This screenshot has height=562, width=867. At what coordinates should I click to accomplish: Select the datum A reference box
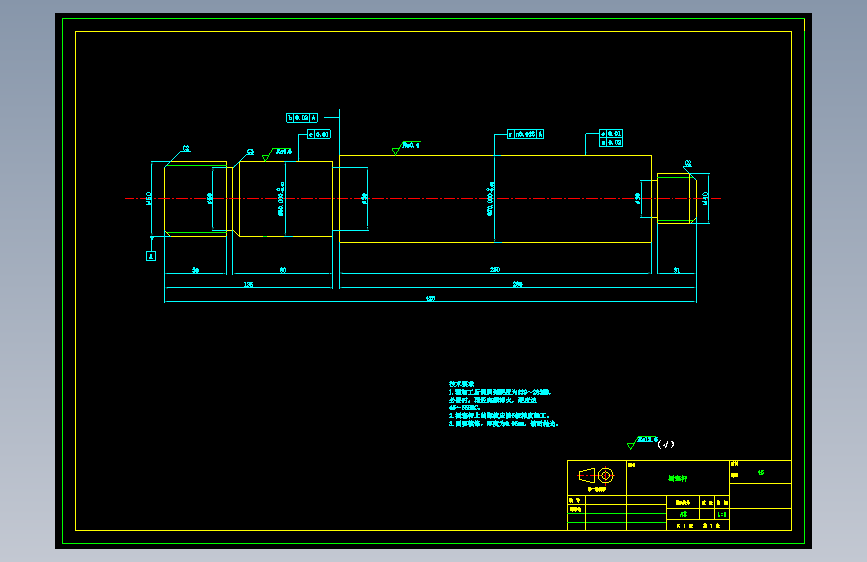[151, 256]
